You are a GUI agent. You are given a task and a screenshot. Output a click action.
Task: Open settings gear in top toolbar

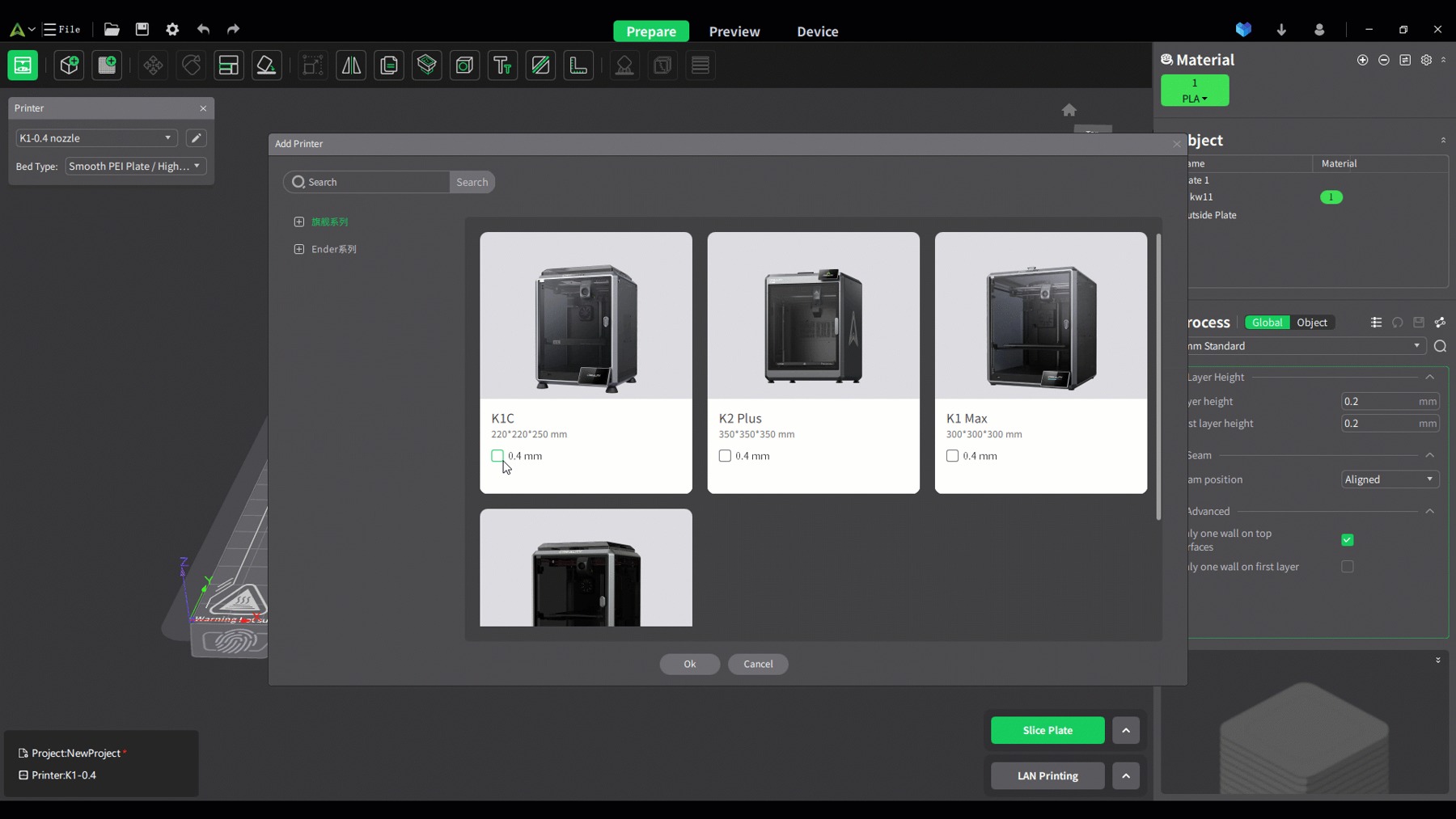(x=172, y=29)
